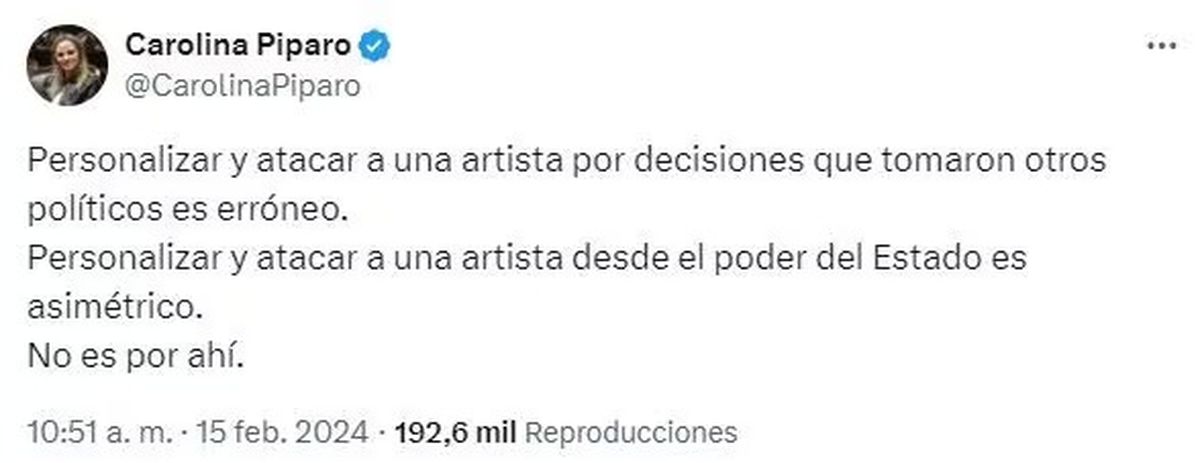1200x463 pixels.
Task: Open Carolina Piparo's profile picture
Action: click(68, 66)
